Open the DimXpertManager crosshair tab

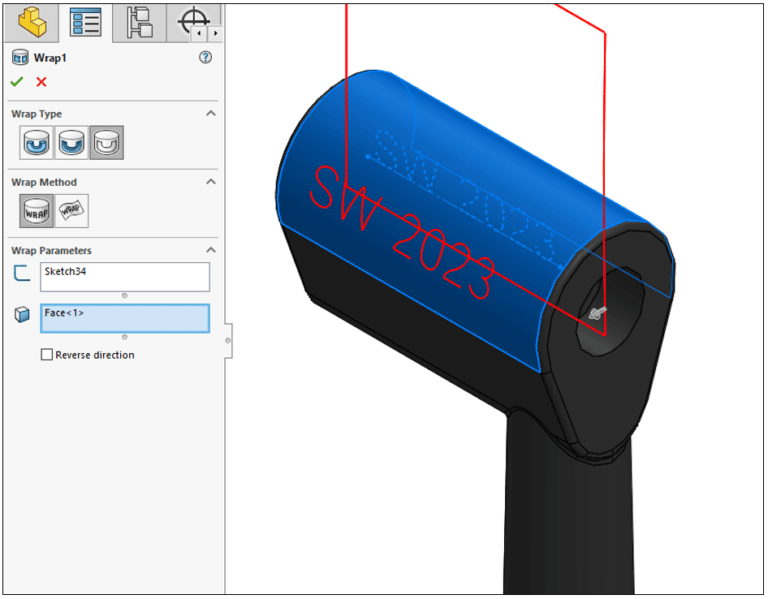(193, 20)
